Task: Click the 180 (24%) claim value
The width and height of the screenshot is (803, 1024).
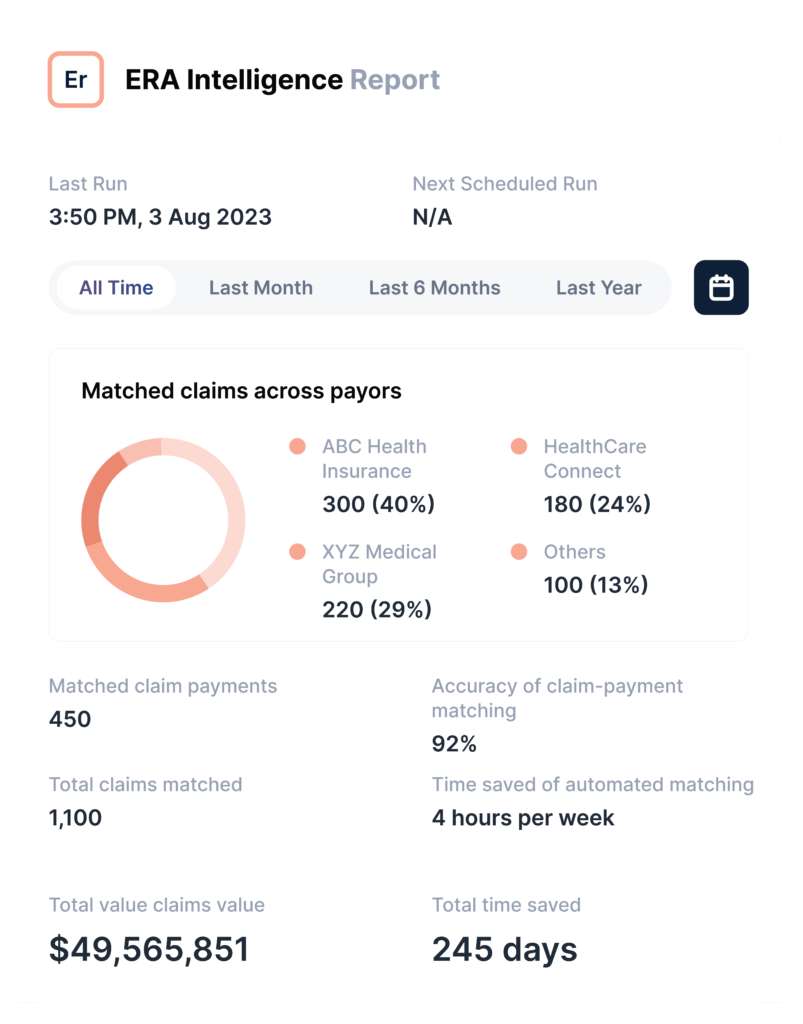Action: 597,504
